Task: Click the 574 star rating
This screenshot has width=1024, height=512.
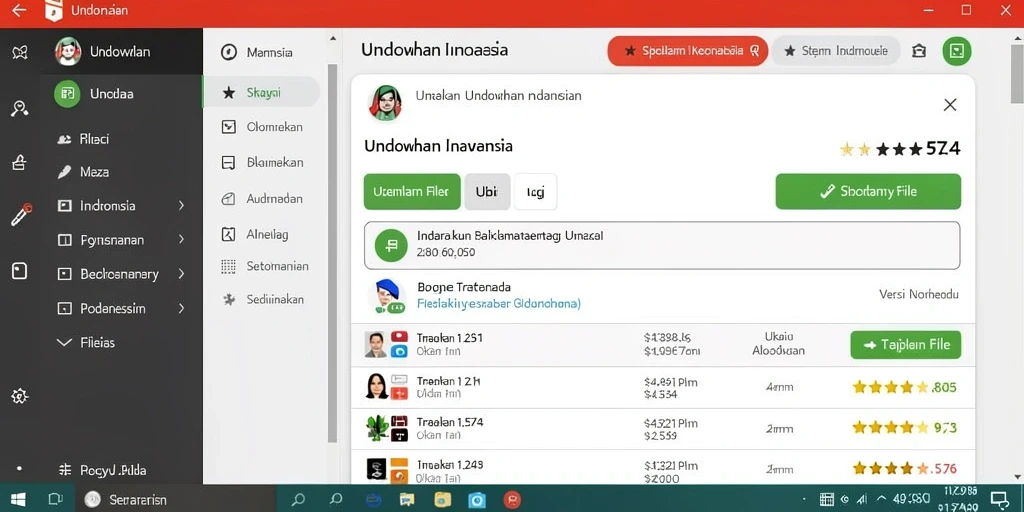Action: point(900,149)
